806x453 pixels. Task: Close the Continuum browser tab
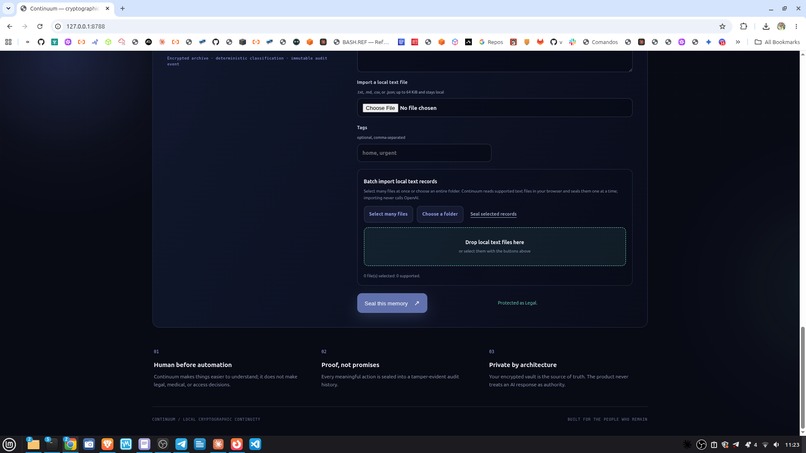pyautogui.click(x=107, y=9)
